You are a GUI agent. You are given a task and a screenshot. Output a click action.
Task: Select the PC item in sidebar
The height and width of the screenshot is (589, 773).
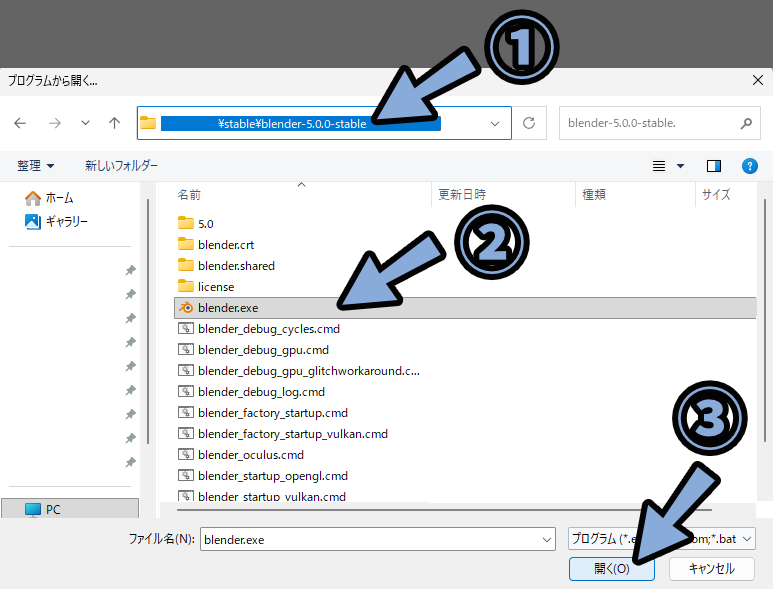(52, 509)
